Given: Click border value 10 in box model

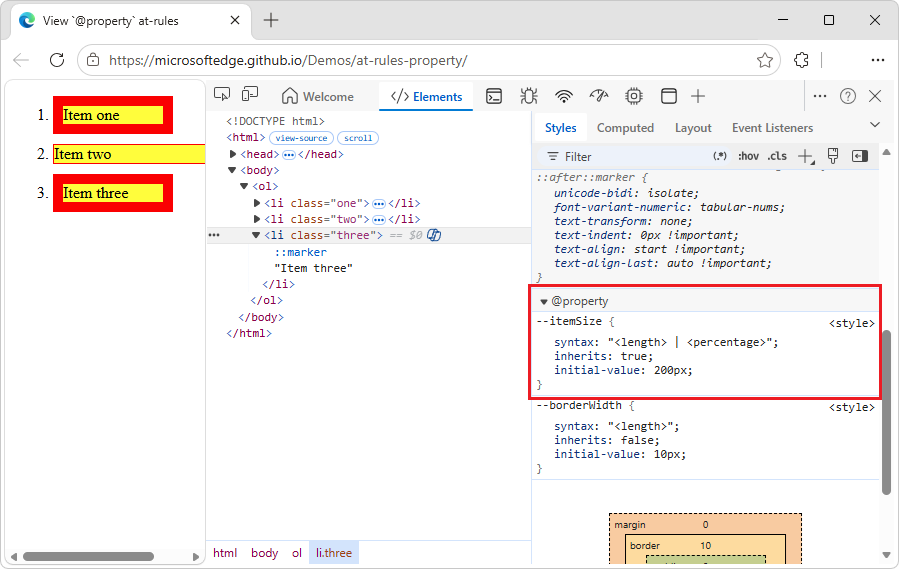Looking at the screenshot, I should (x=705, y=546).
